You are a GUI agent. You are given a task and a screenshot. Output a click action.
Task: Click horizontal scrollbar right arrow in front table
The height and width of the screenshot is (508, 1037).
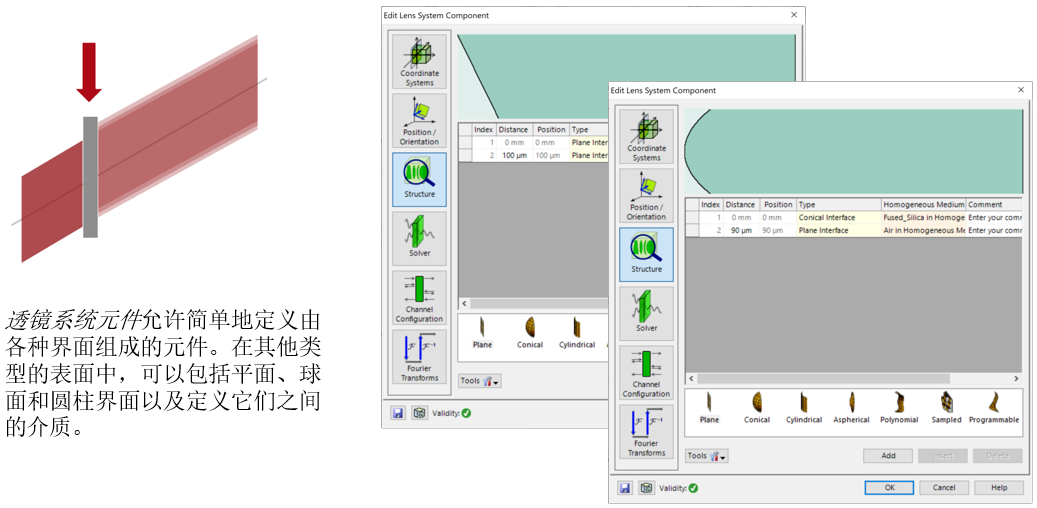tap(1017, 379)
